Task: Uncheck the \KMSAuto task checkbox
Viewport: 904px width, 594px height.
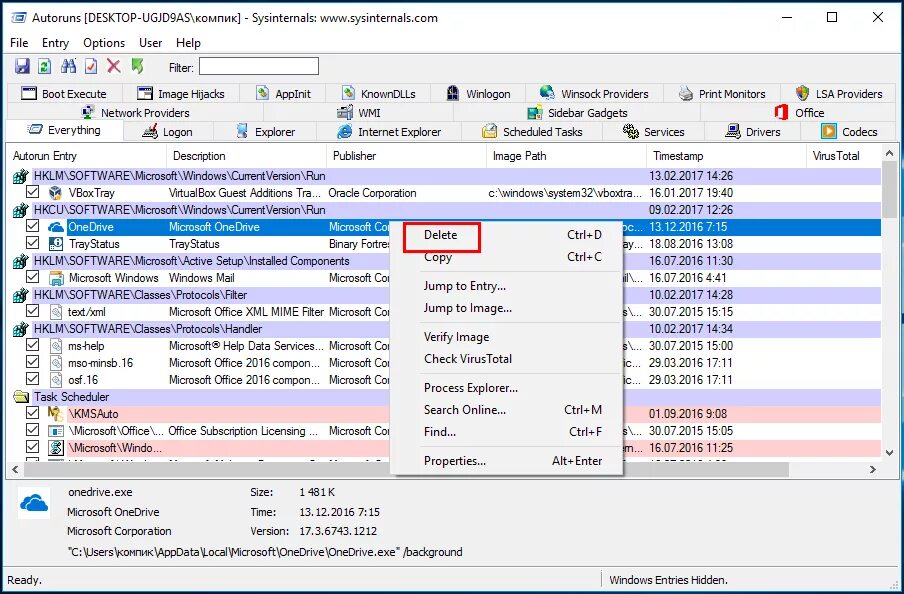Action: pyautogui.click(x=32, y=413)
